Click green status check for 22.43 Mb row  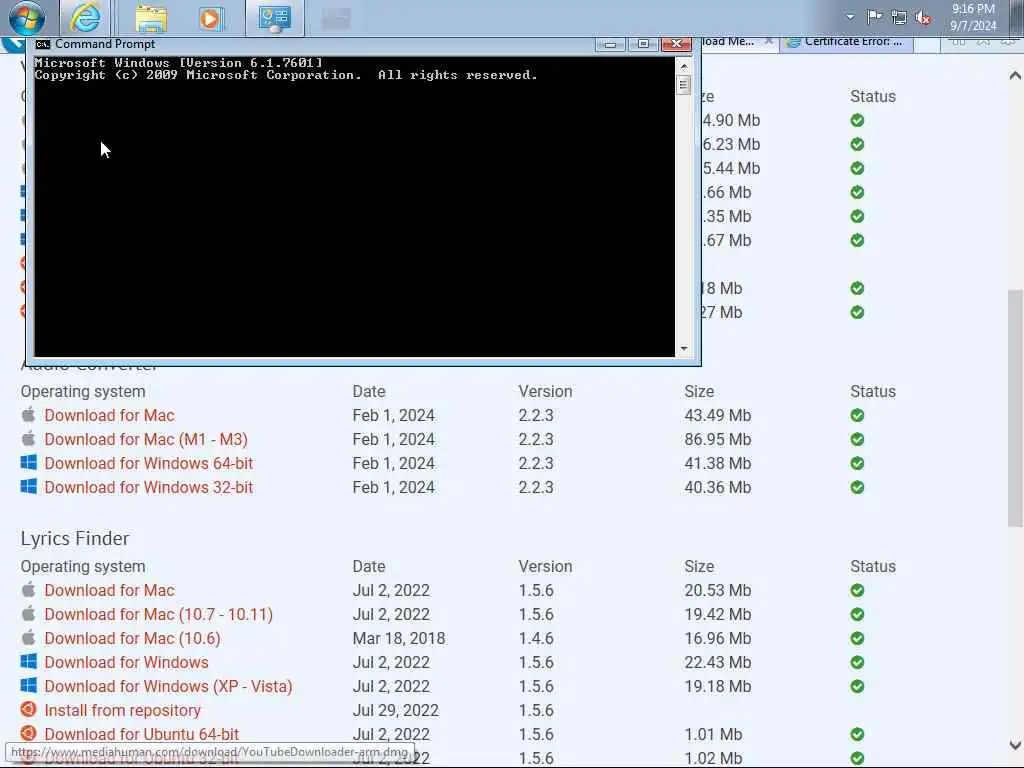click(857, 663)
